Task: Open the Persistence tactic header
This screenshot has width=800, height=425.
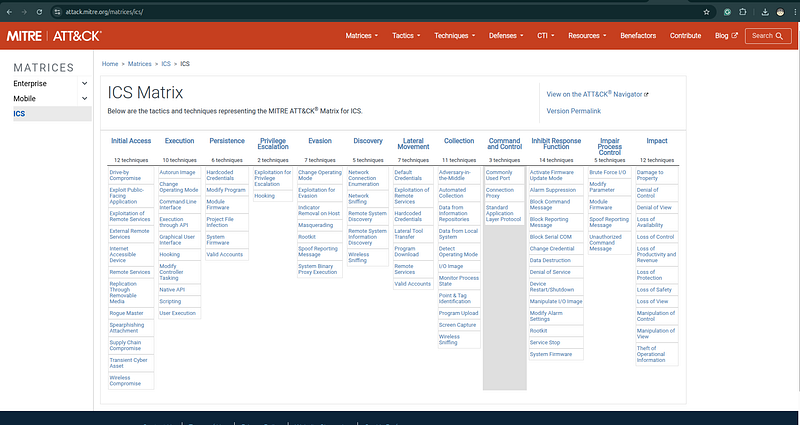Action: pos(227,141)
